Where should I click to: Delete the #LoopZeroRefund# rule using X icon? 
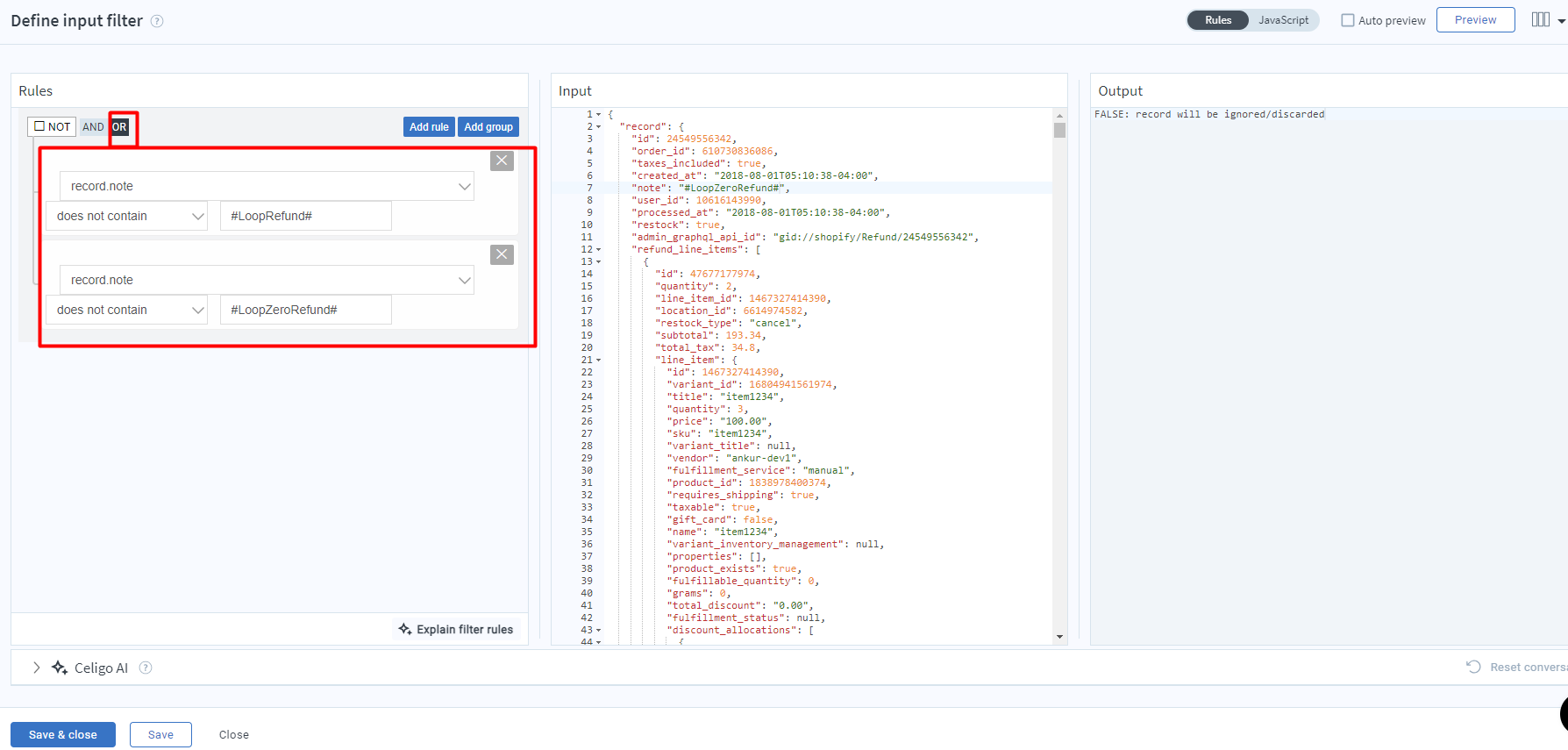pyautogui.click(x=502, y=254)
